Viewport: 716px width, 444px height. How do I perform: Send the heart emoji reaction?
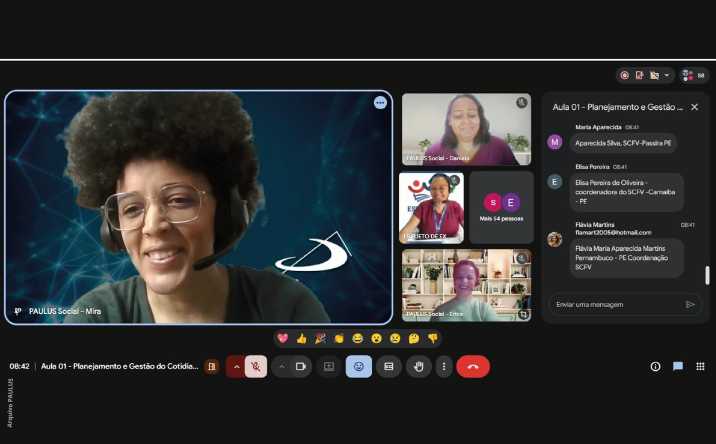click(283, 338)
